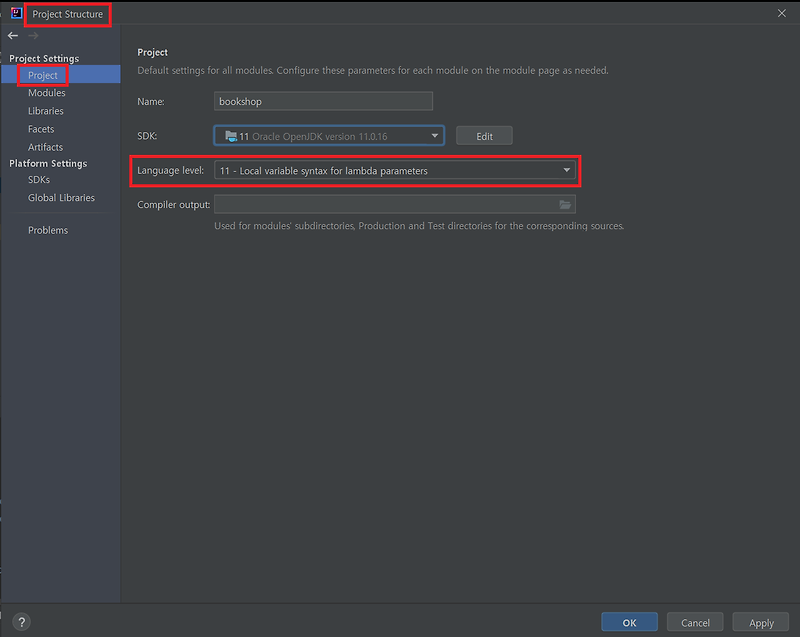800x637 pixels.
Task: Click the Edit button next to SDK
Action: (484, 135)
